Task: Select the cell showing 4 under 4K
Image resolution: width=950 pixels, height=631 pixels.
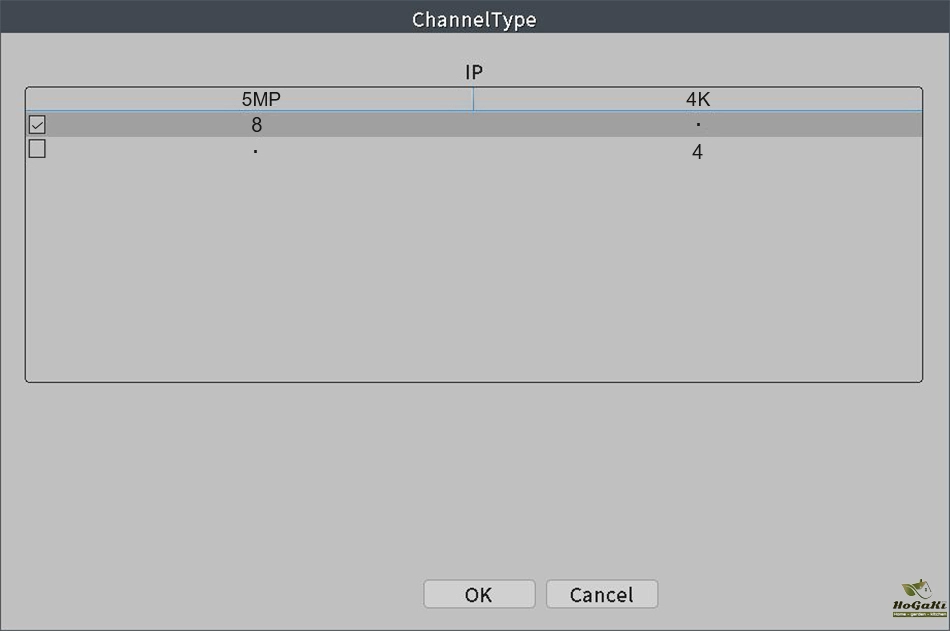Action: click(697, 152)
